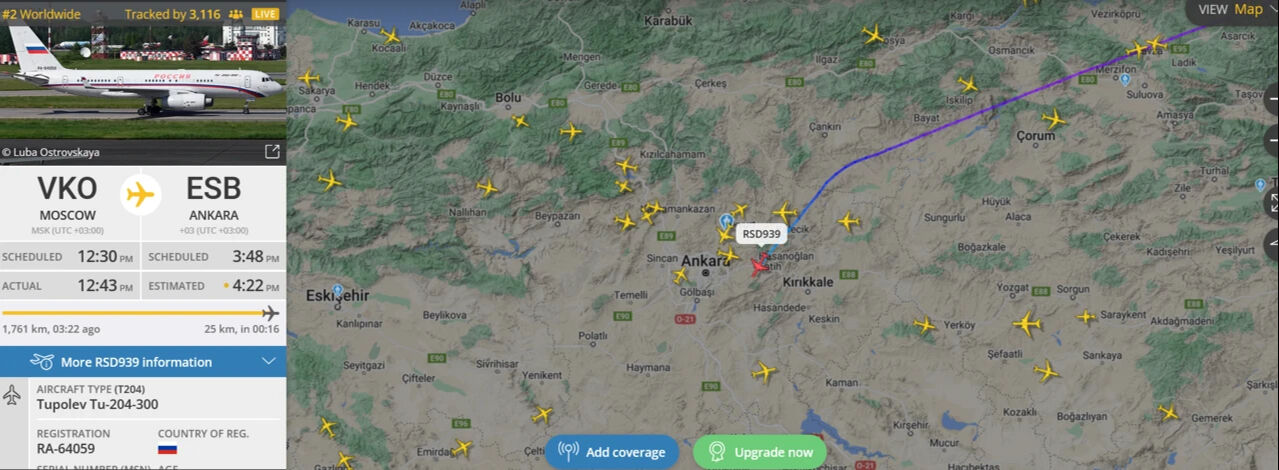Expand More RSD939 information chevron
Screen dimensions: 1279x470
tap(268, 361)
